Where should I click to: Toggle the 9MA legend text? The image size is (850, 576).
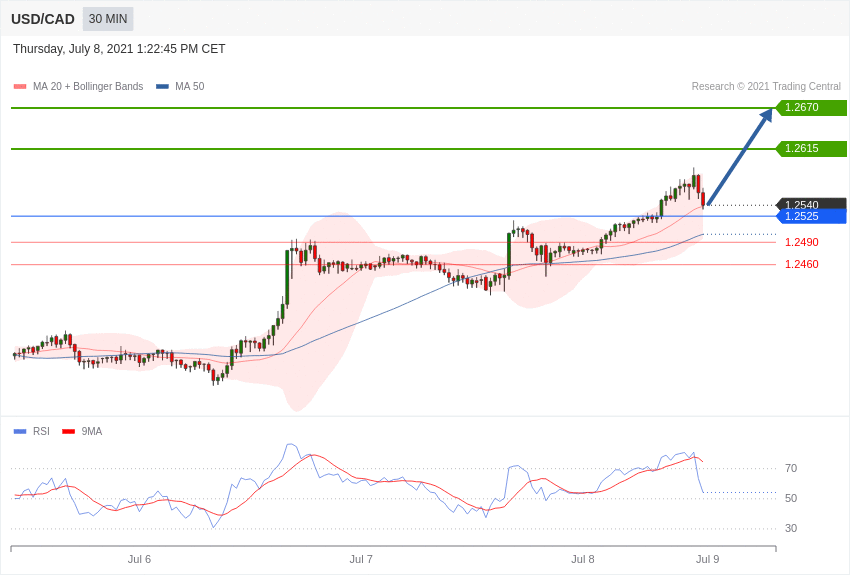coord(92,432)
